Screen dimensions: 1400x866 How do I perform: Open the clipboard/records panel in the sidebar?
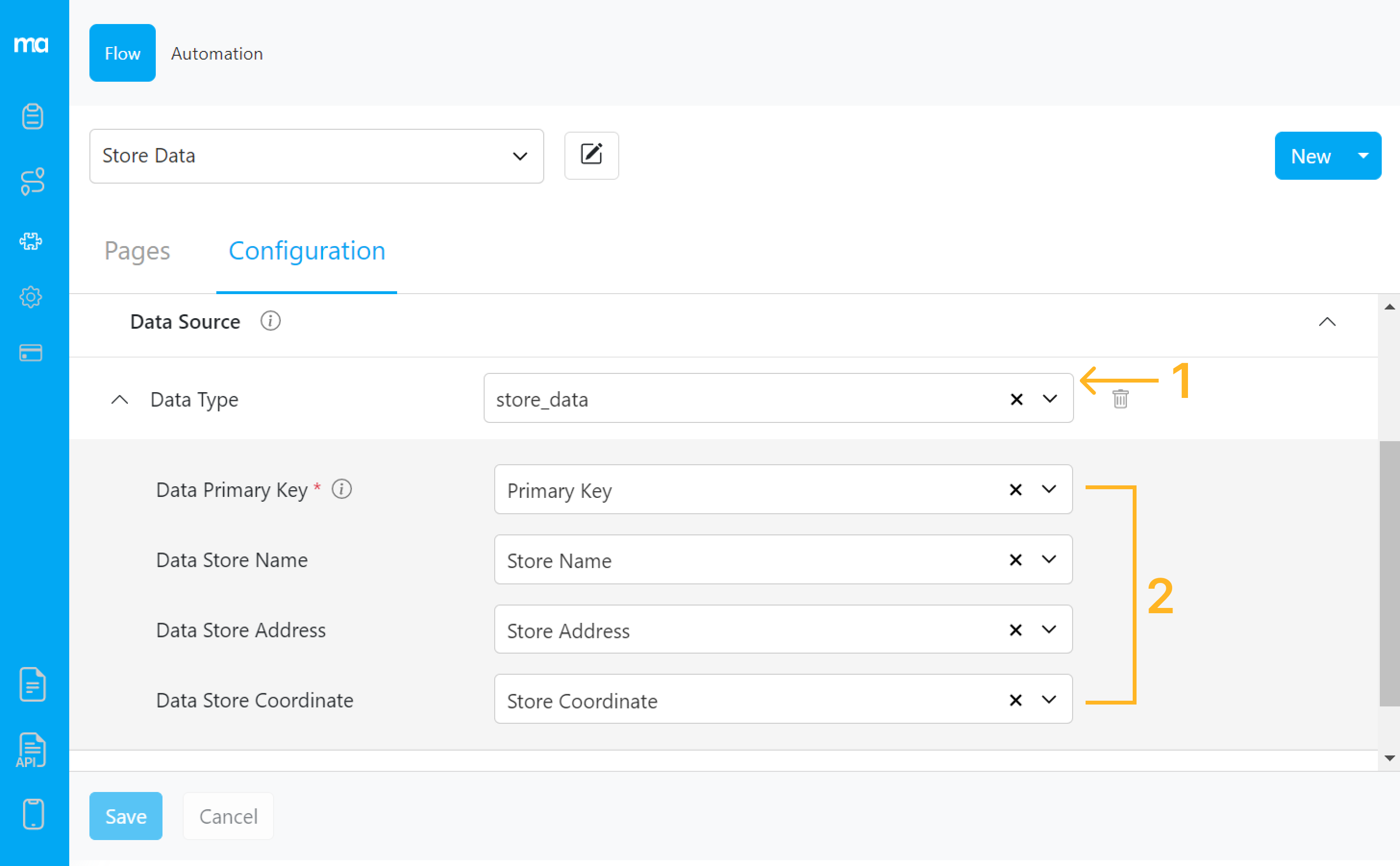[x=32, y=116]
